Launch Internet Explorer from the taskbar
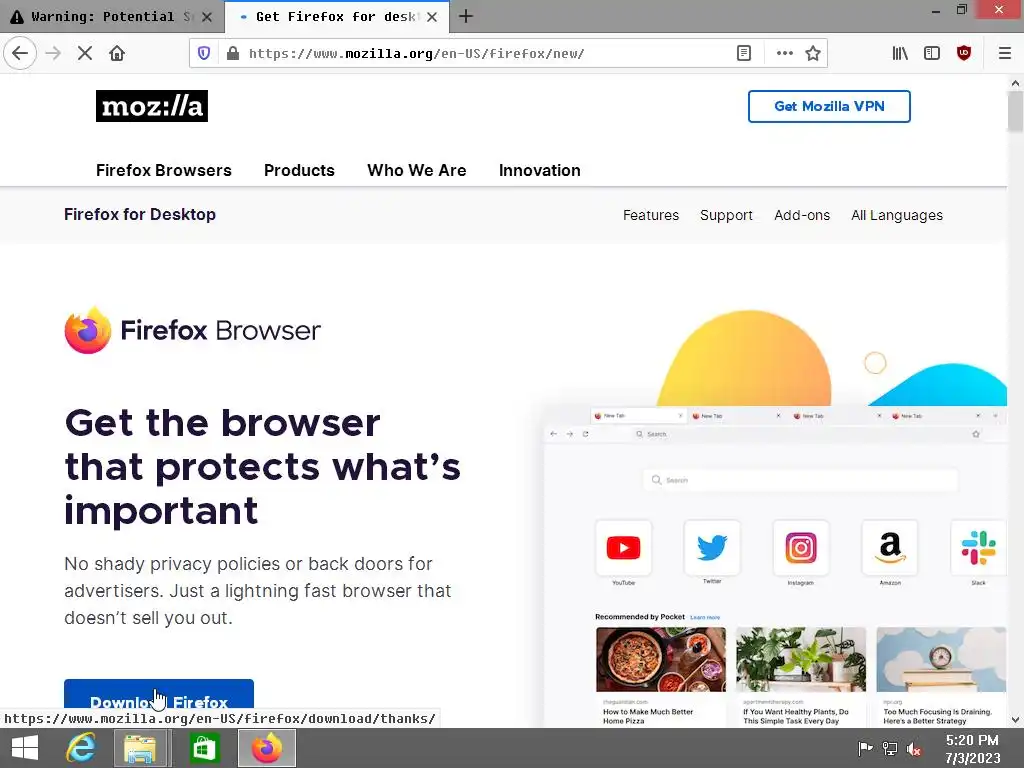The width and height of the screenshot is (1024, 768). (x=81, y=748)
